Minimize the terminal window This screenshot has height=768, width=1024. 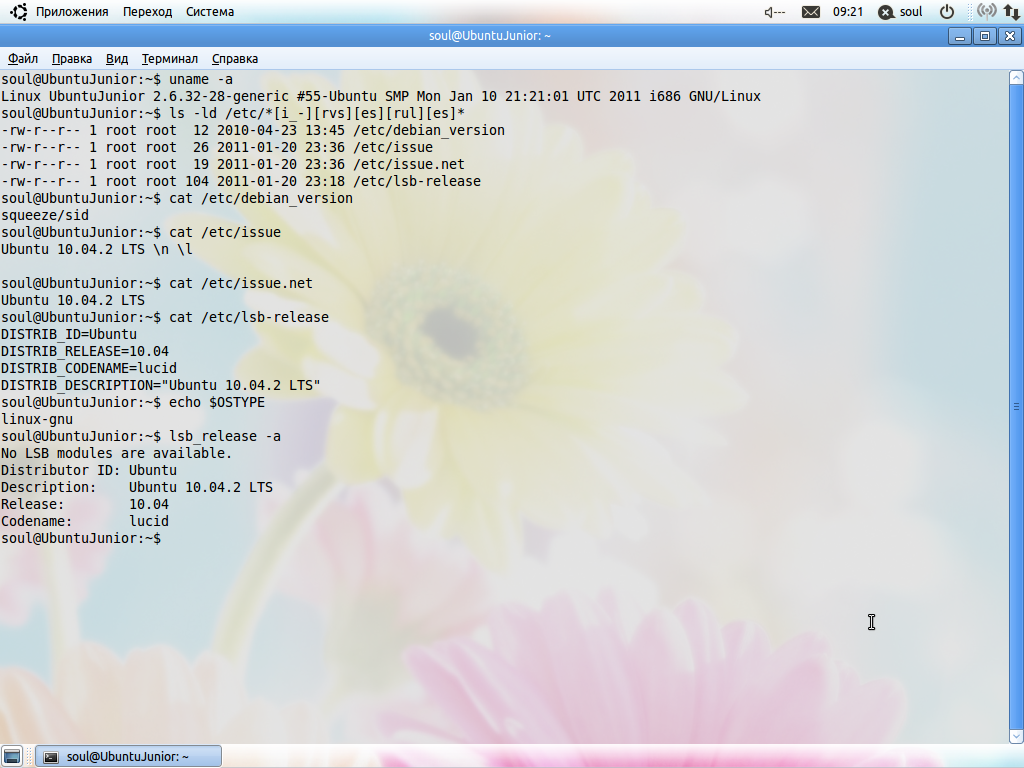pyautogui.click(x=960, y=36)
